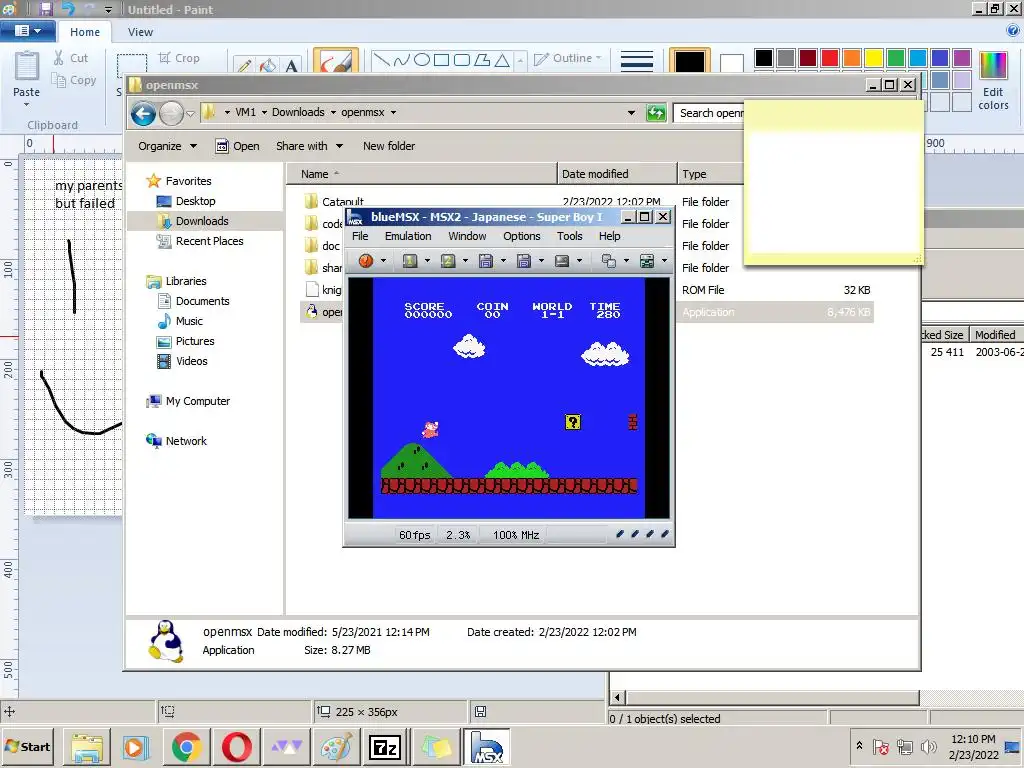1024x768 pixels.
Task: Open the Options menu in blueMSX
Action: pyautogui.click(x=521, y=236)
